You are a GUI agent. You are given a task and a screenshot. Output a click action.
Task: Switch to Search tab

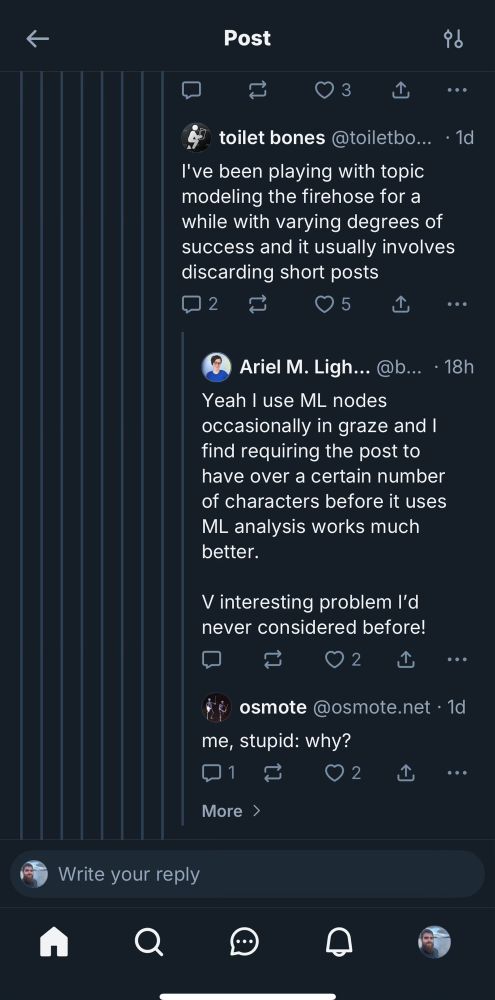149,941
